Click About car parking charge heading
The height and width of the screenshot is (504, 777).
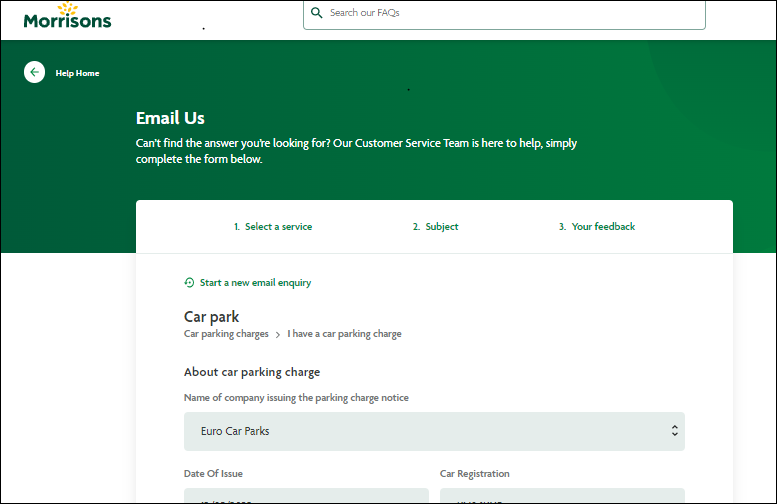pyautogui.click(x=252, y=372)
